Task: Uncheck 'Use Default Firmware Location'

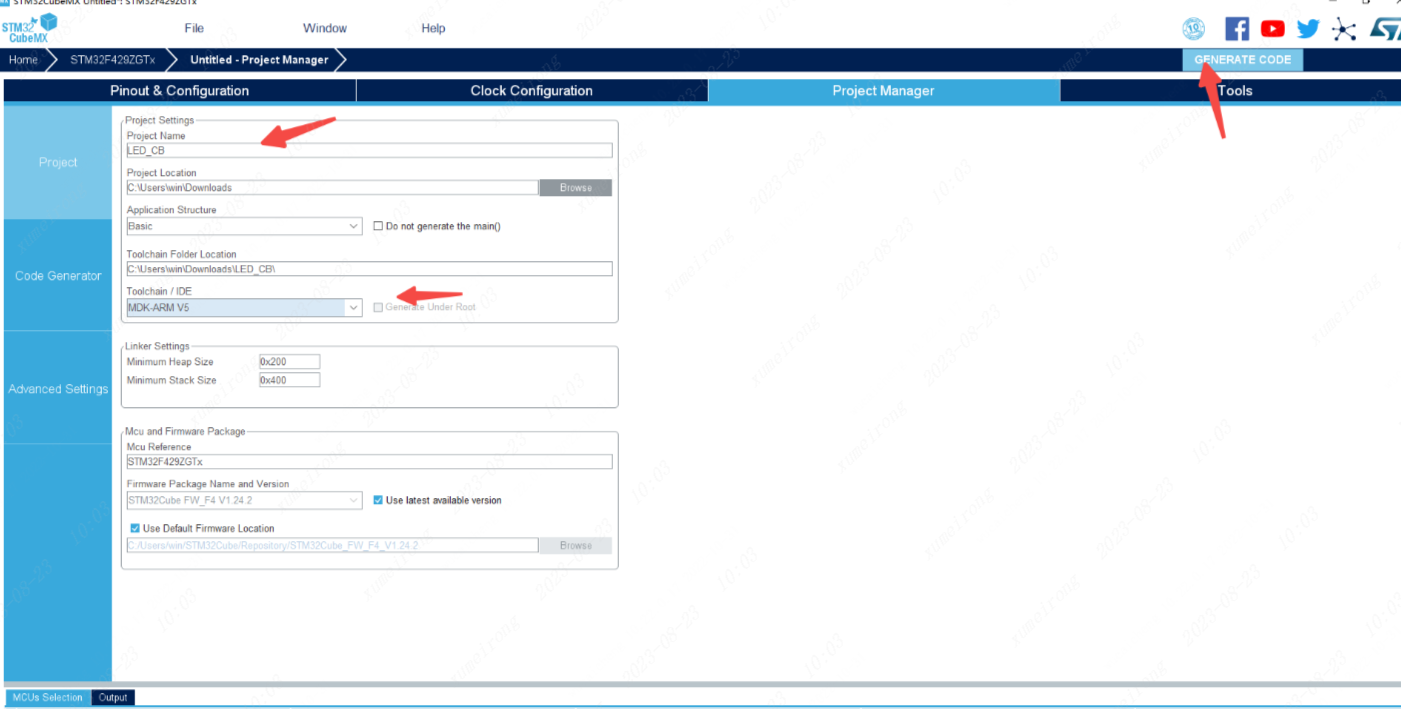Action: click(135, 528)
